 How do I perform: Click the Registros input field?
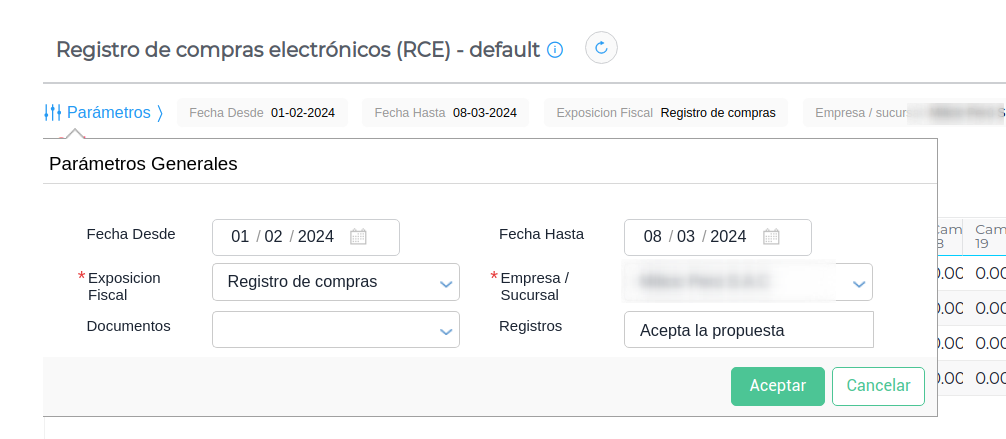pos(748,330)
